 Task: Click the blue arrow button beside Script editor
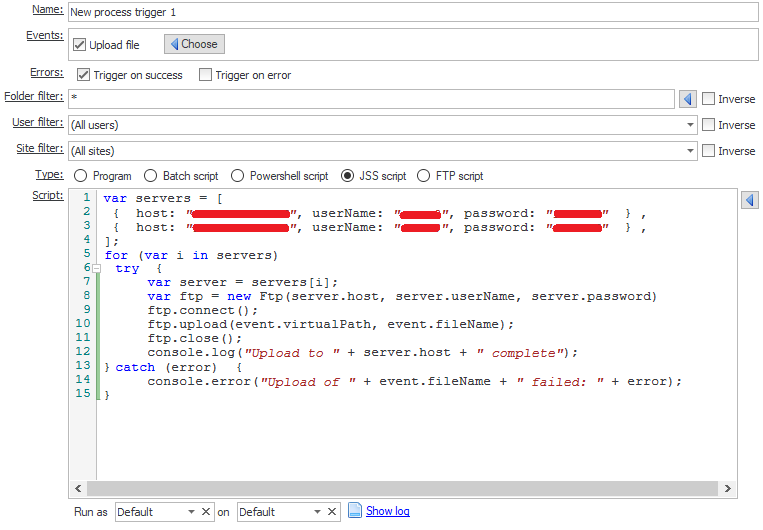pyautogui.click(x=749, y=201)
